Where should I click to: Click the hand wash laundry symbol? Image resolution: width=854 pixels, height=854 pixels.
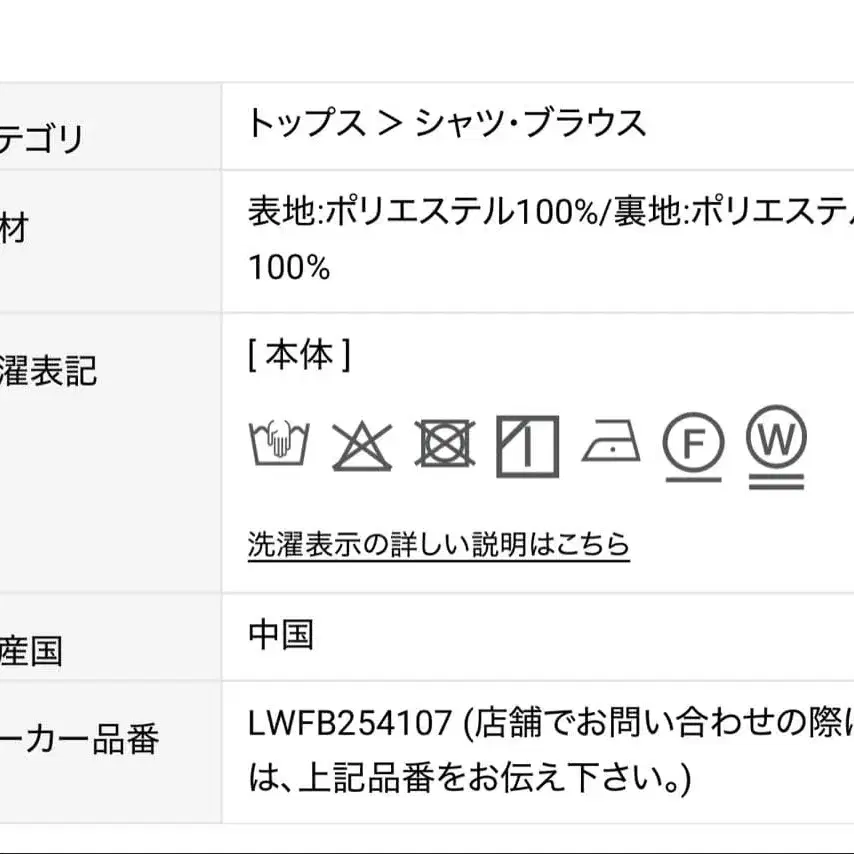pos(278,445)
